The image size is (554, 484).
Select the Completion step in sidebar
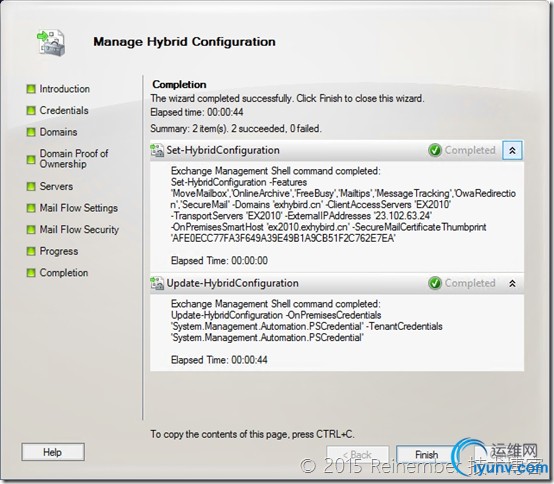tap(64, 273)
